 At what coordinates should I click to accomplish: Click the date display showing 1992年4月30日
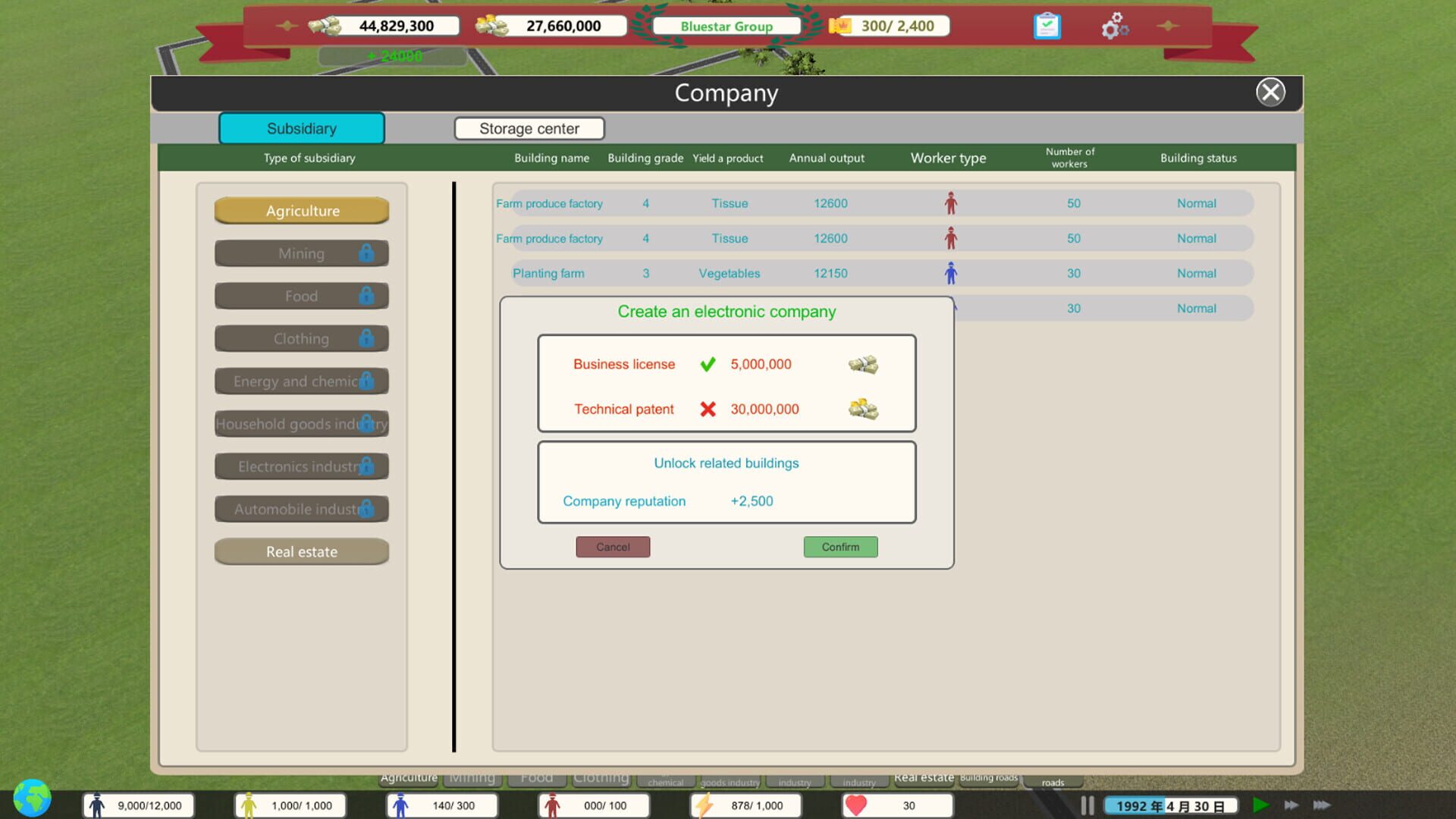[x=1170, y=805]
